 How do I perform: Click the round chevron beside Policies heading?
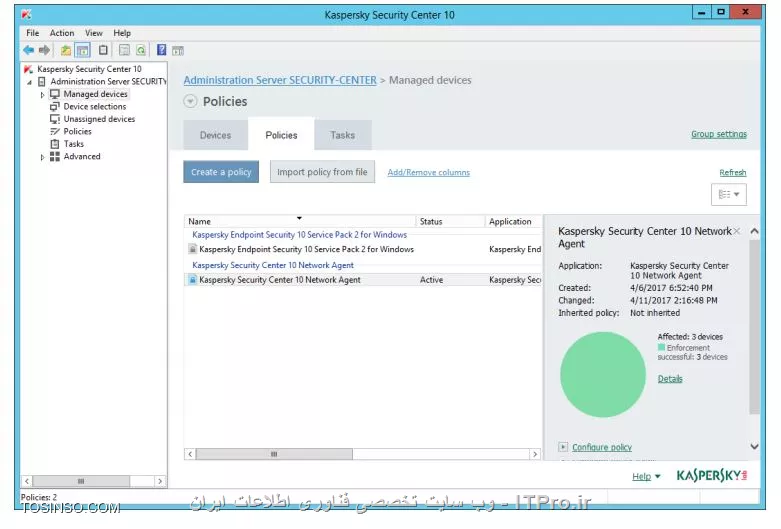tap(190, 101)
